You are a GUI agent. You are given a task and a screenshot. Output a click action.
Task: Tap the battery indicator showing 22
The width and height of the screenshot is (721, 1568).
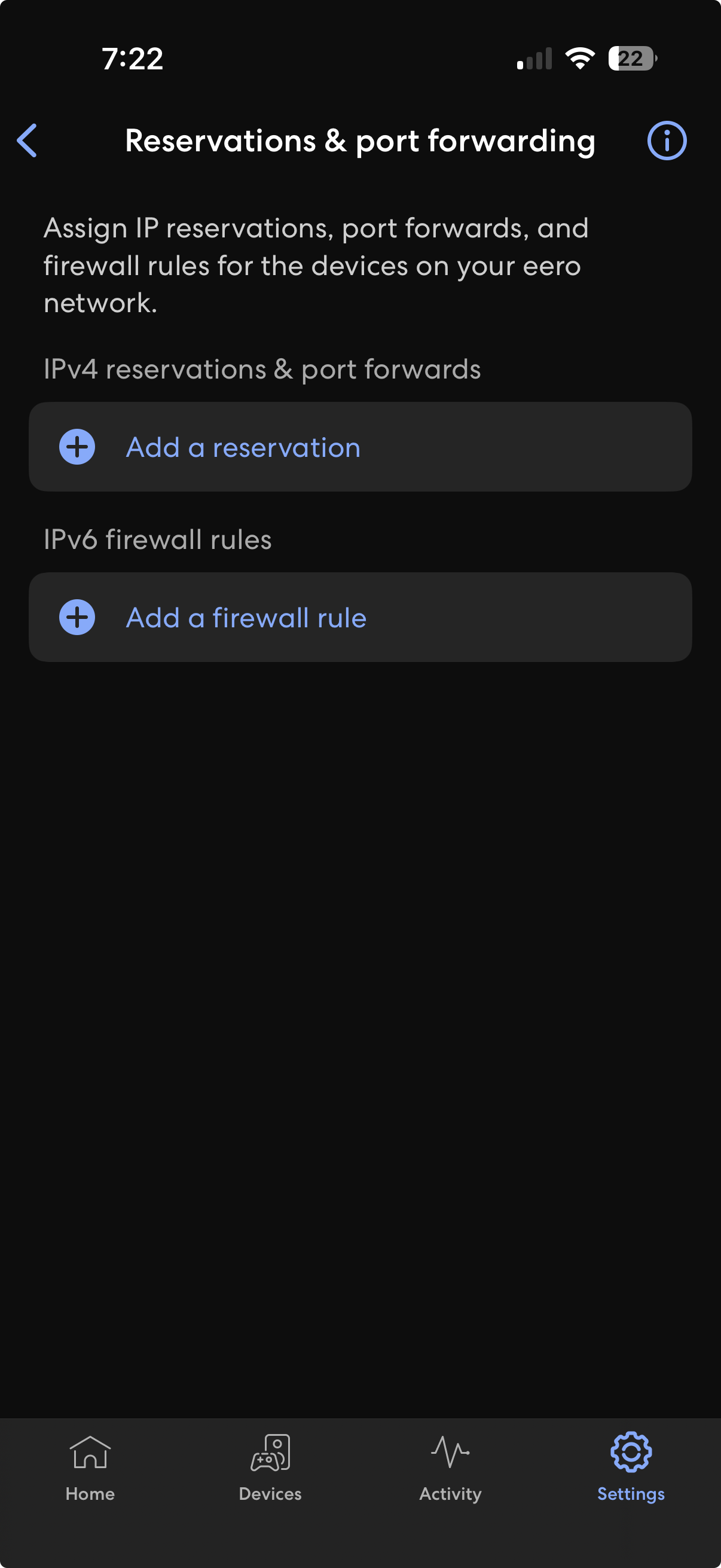pyautogui.click(x=631, y=59)
